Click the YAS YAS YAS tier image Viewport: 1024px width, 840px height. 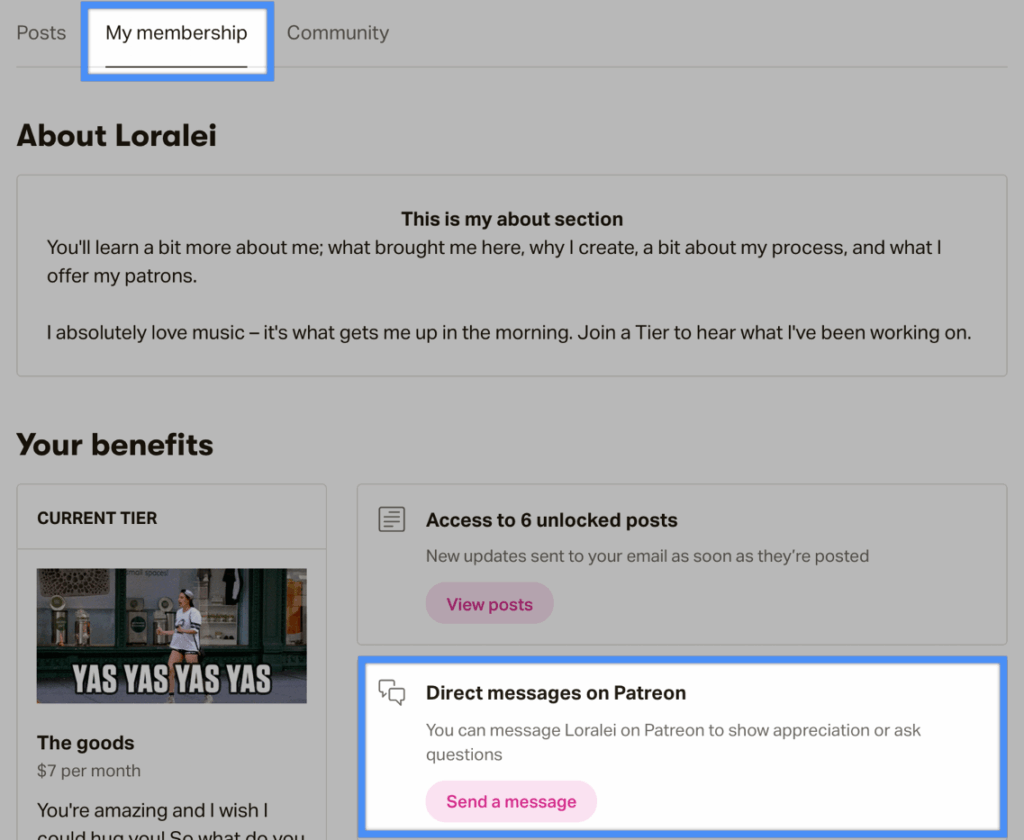172,636
